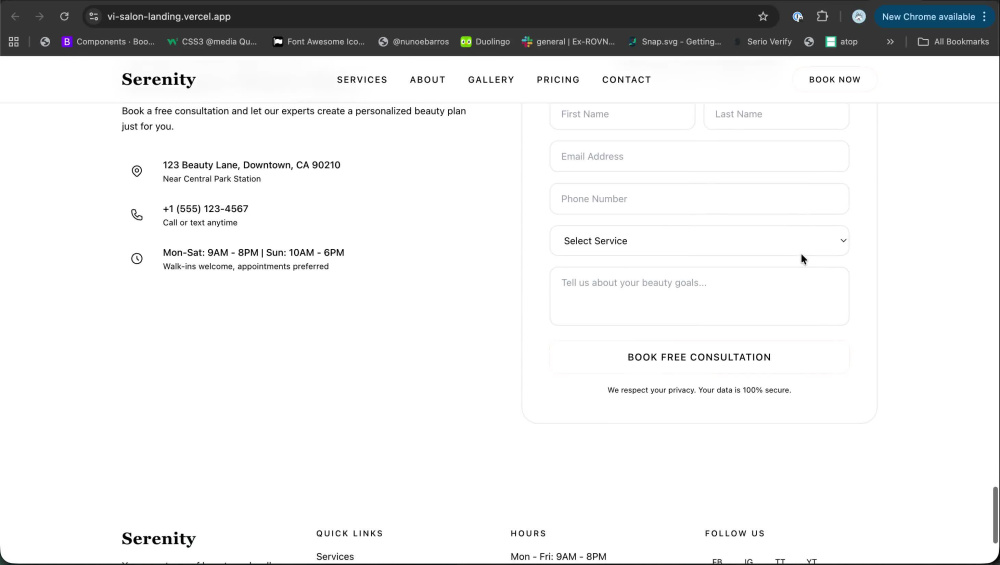
Task: Focus the First Name input field
Action: 622,114
